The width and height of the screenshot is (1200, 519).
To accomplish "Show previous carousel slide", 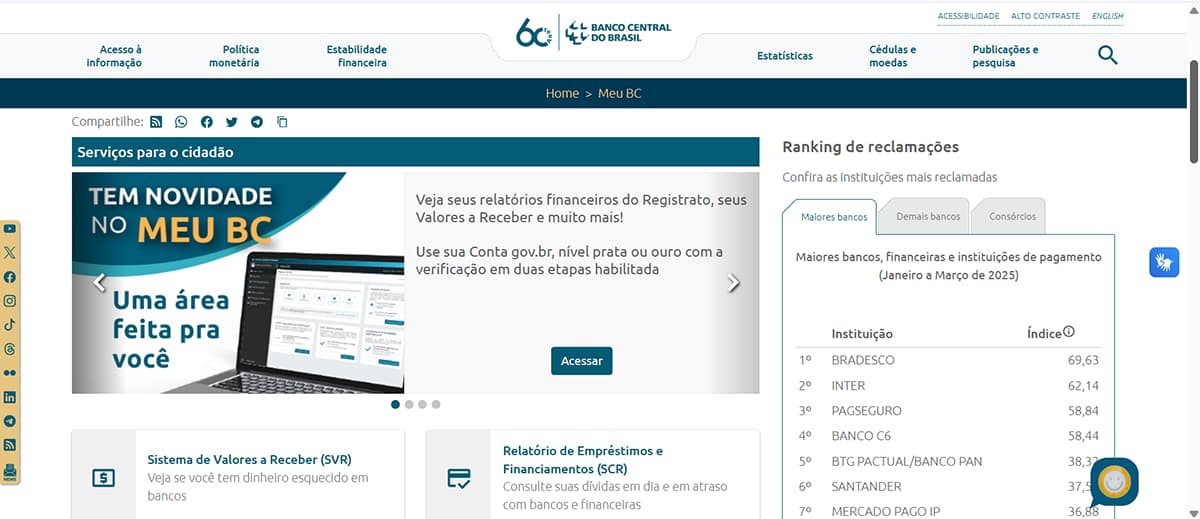I will point(99,283).
